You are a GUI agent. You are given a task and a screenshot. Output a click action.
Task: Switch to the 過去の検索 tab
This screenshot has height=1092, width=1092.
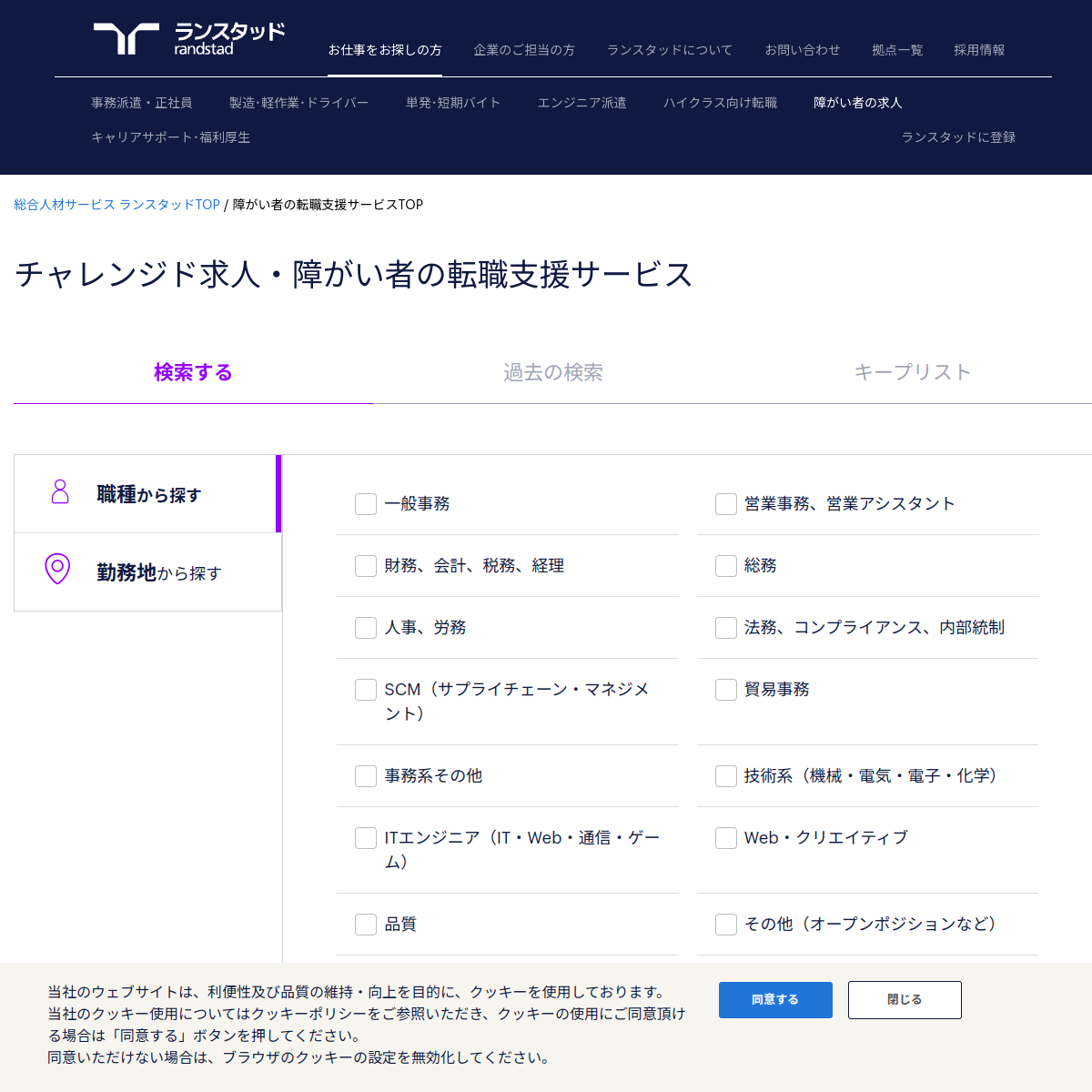(553, 372)
